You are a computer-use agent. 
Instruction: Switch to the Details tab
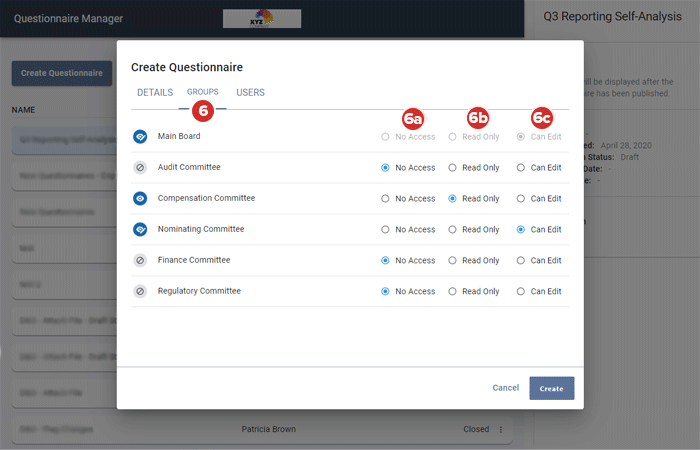[155, 93]
